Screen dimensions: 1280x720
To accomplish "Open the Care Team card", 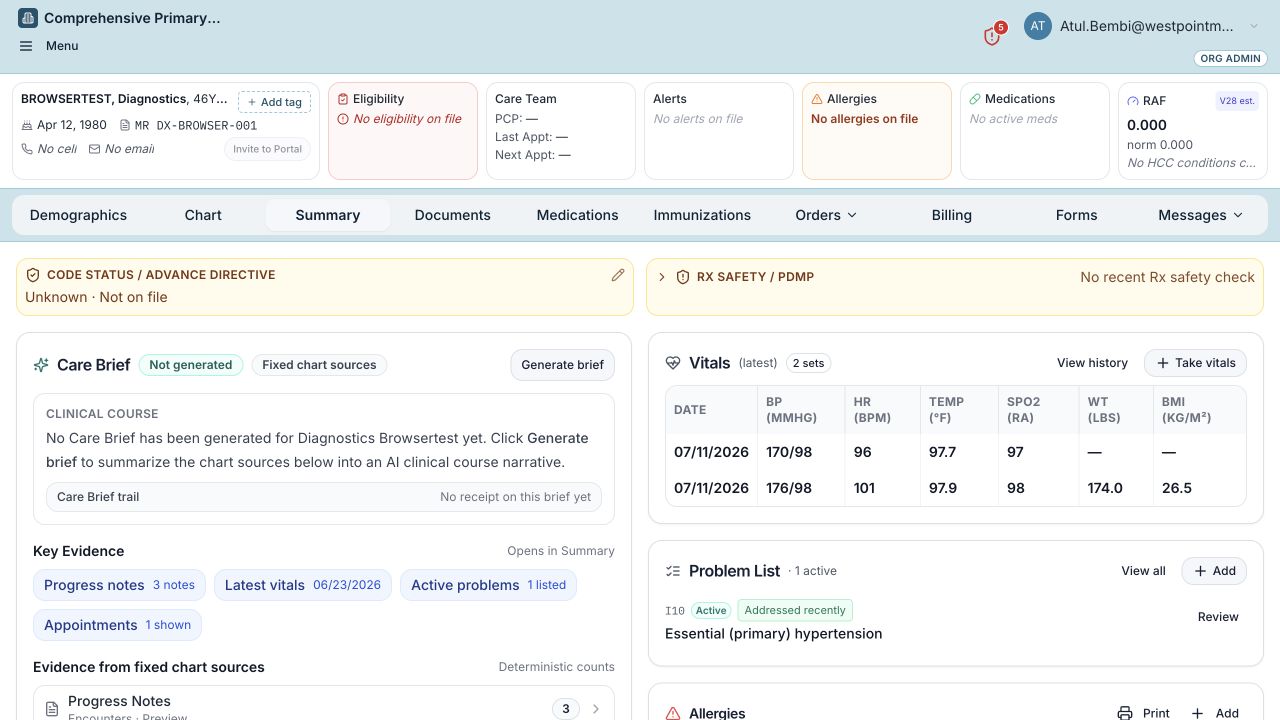I will pyautogui.click(x=560, y=131).
